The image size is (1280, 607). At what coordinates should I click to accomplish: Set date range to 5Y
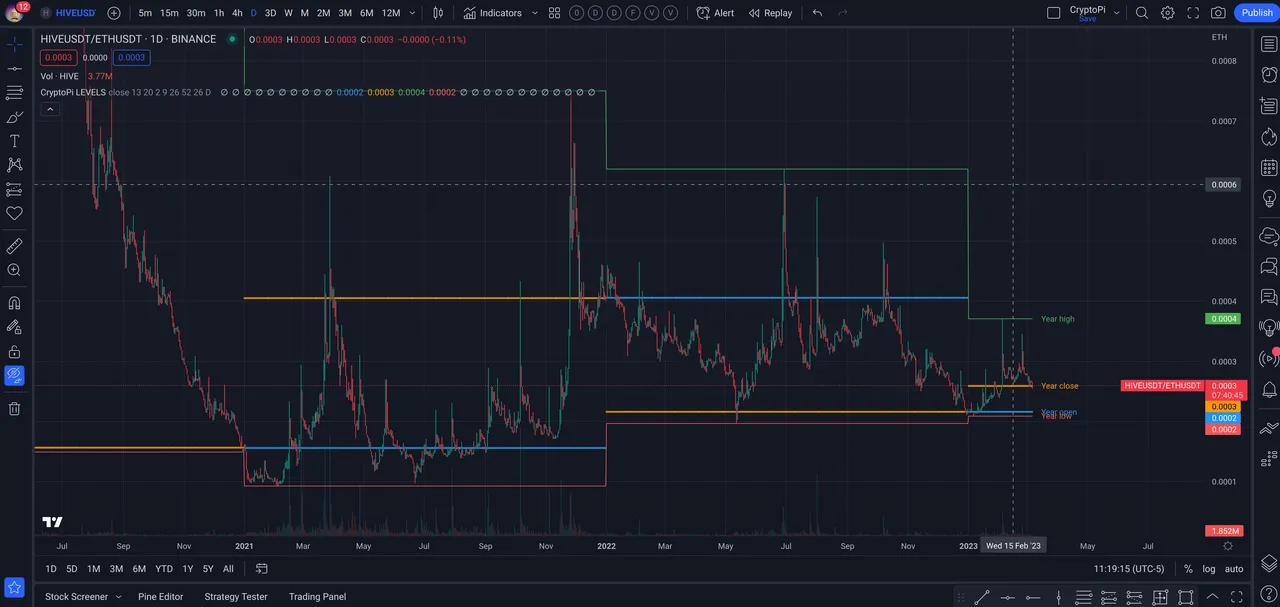[x=208, y=569]
